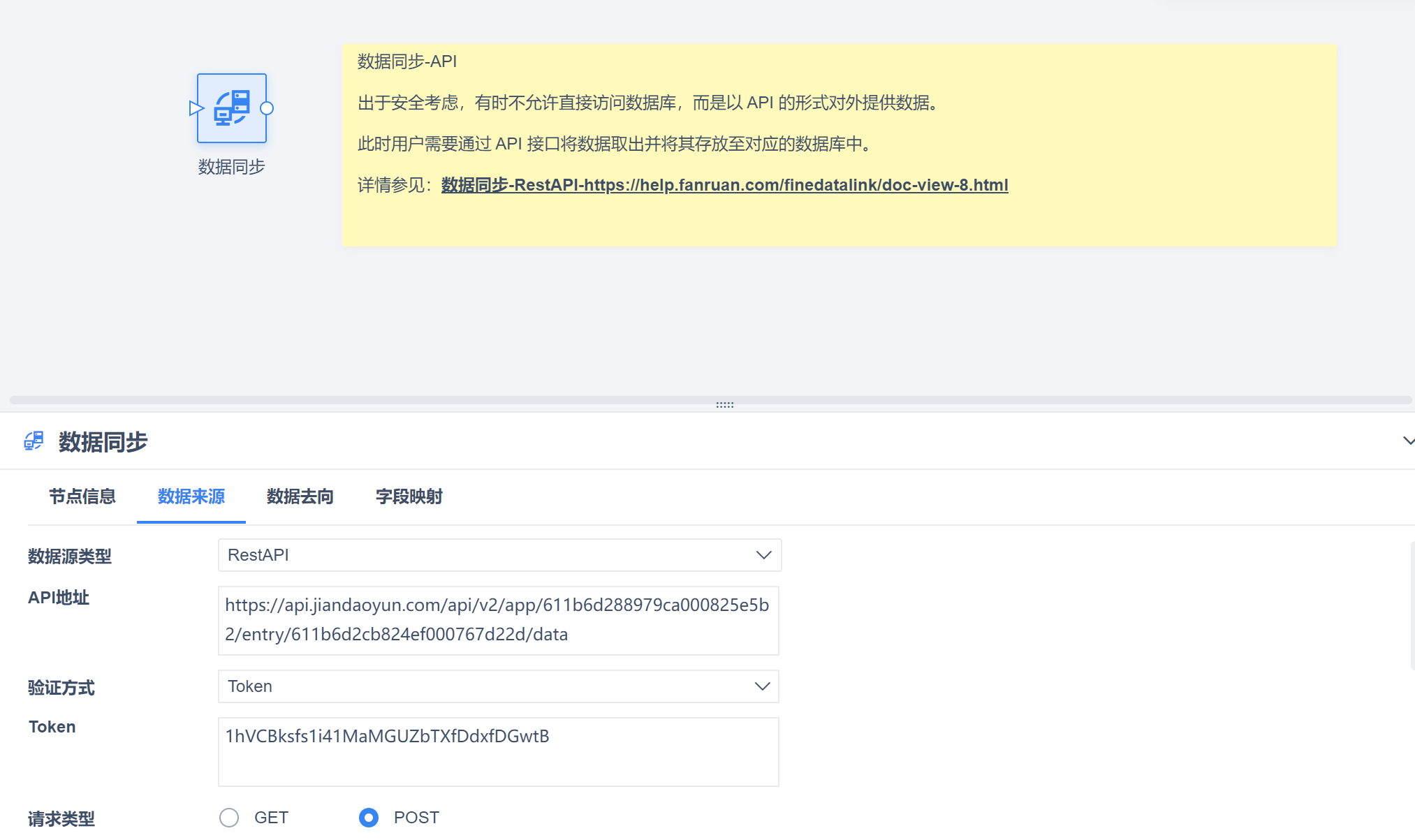
Task: Collapse the 数据同步 settings panel chevron
Action: (1408, 441)
